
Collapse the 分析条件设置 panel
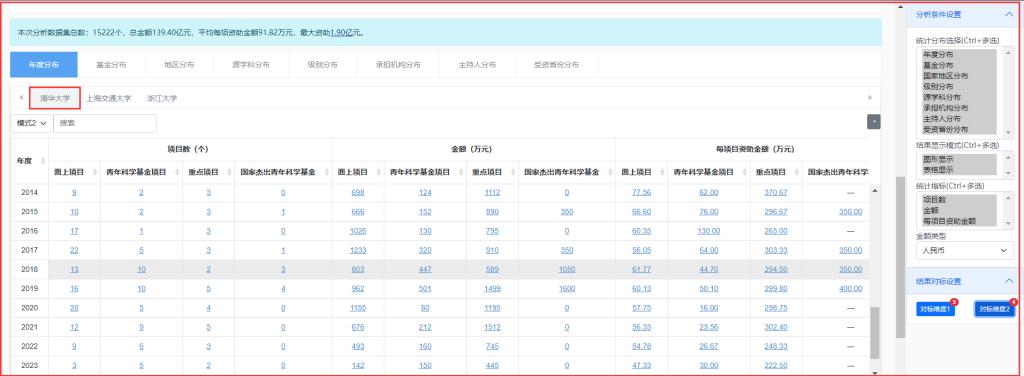1008,14
